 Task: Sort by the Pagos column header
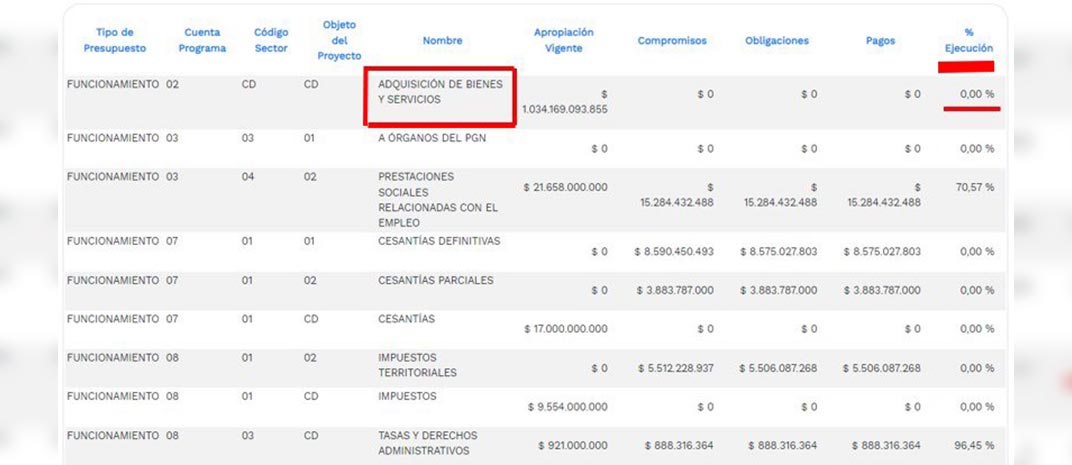tap(880, 41)
